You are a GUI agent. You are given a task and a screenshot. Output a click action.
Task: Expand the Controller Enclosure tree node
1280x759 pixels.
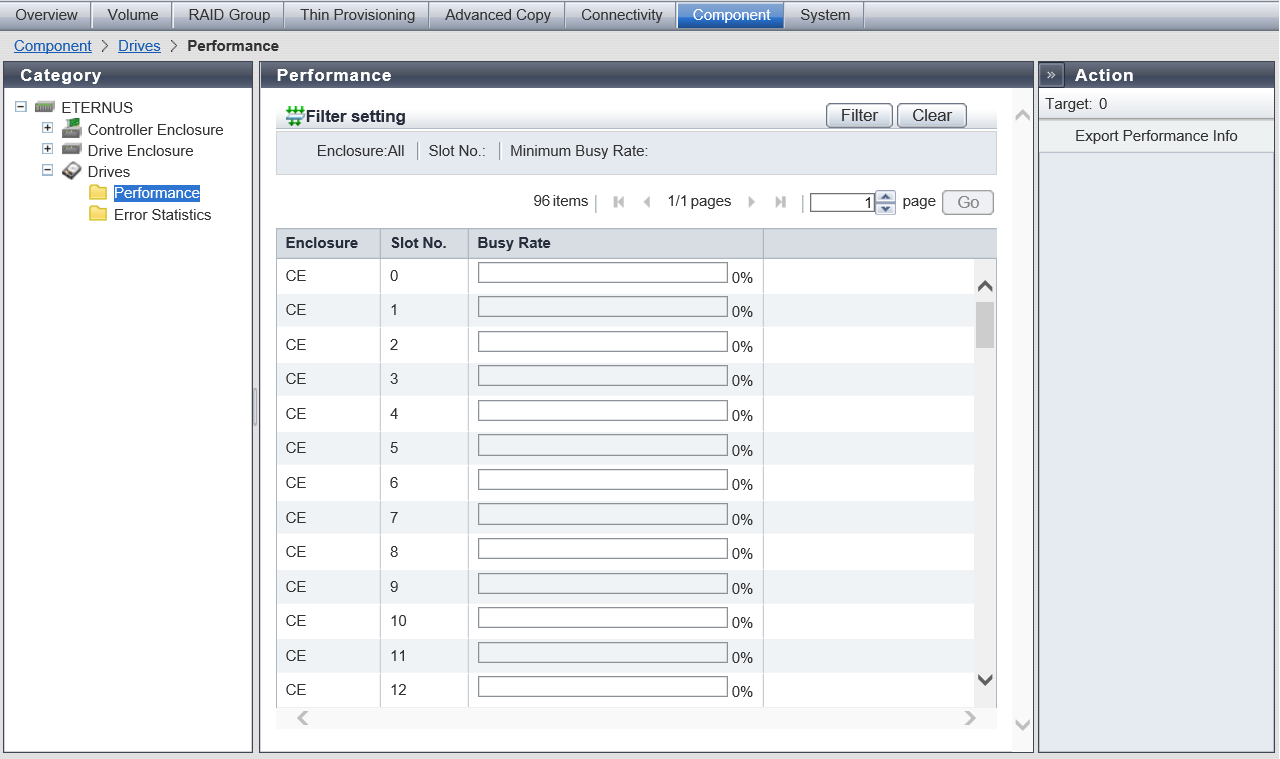coord(47,128)
